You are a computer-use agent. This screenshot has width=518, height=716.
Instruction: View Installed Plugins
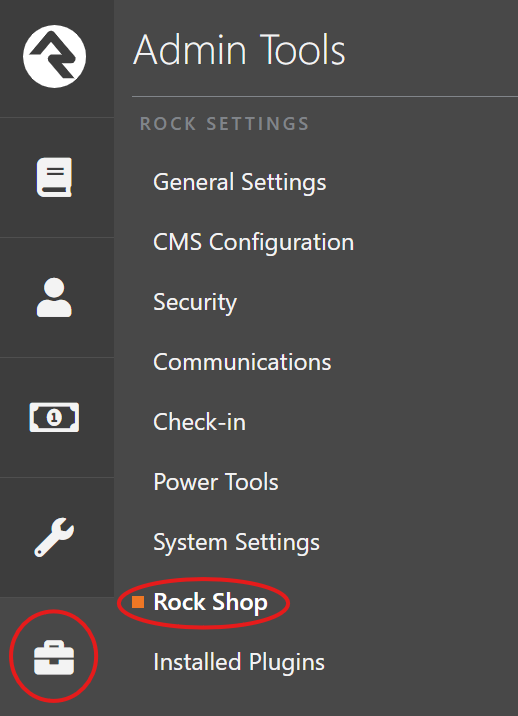tap(239, 662)
